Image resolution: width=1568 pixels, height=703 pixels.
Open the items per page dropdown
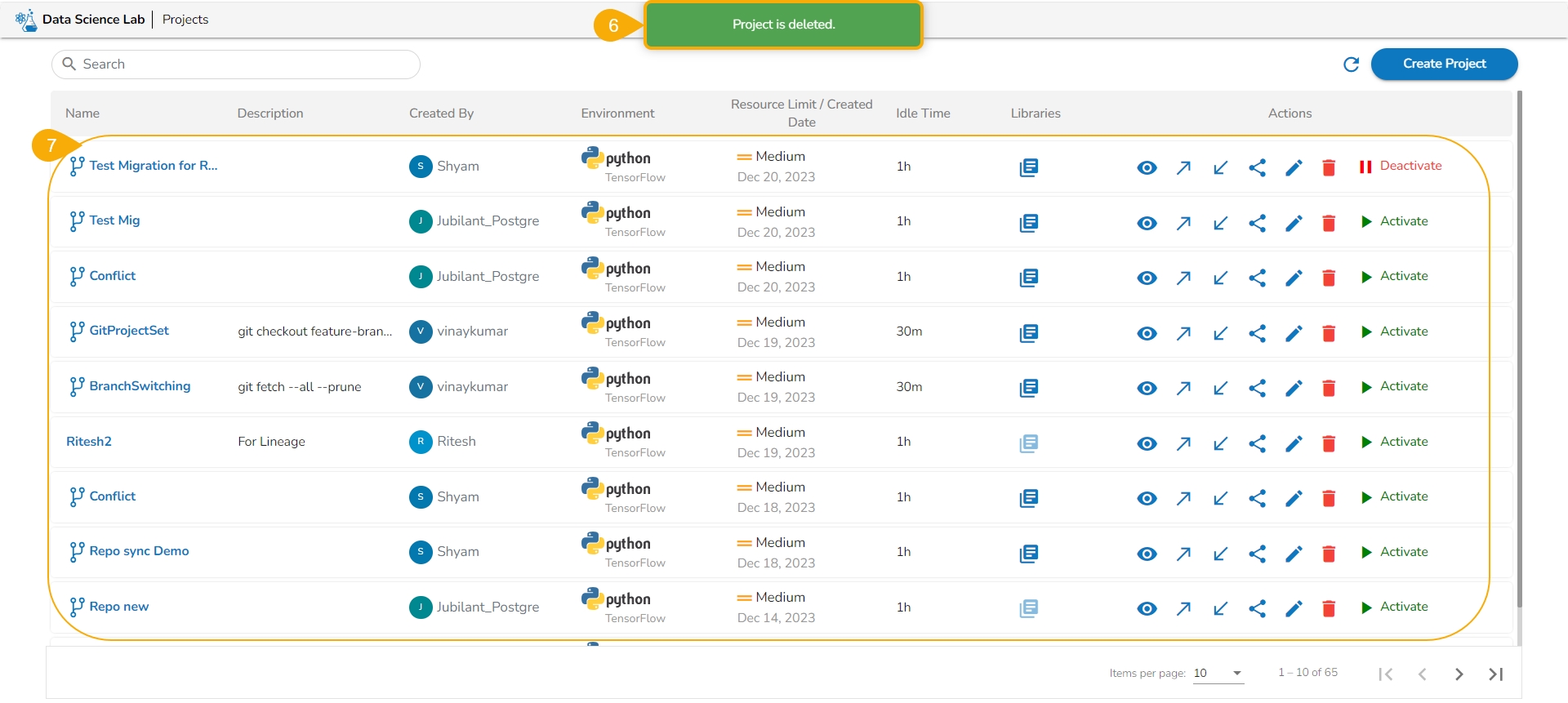(x=1218, y=674)
